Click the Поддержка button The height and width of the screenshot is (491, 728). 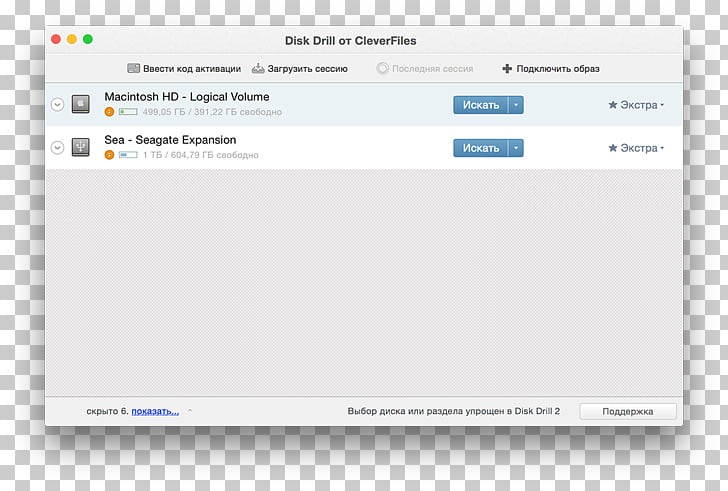coord(628,411)
